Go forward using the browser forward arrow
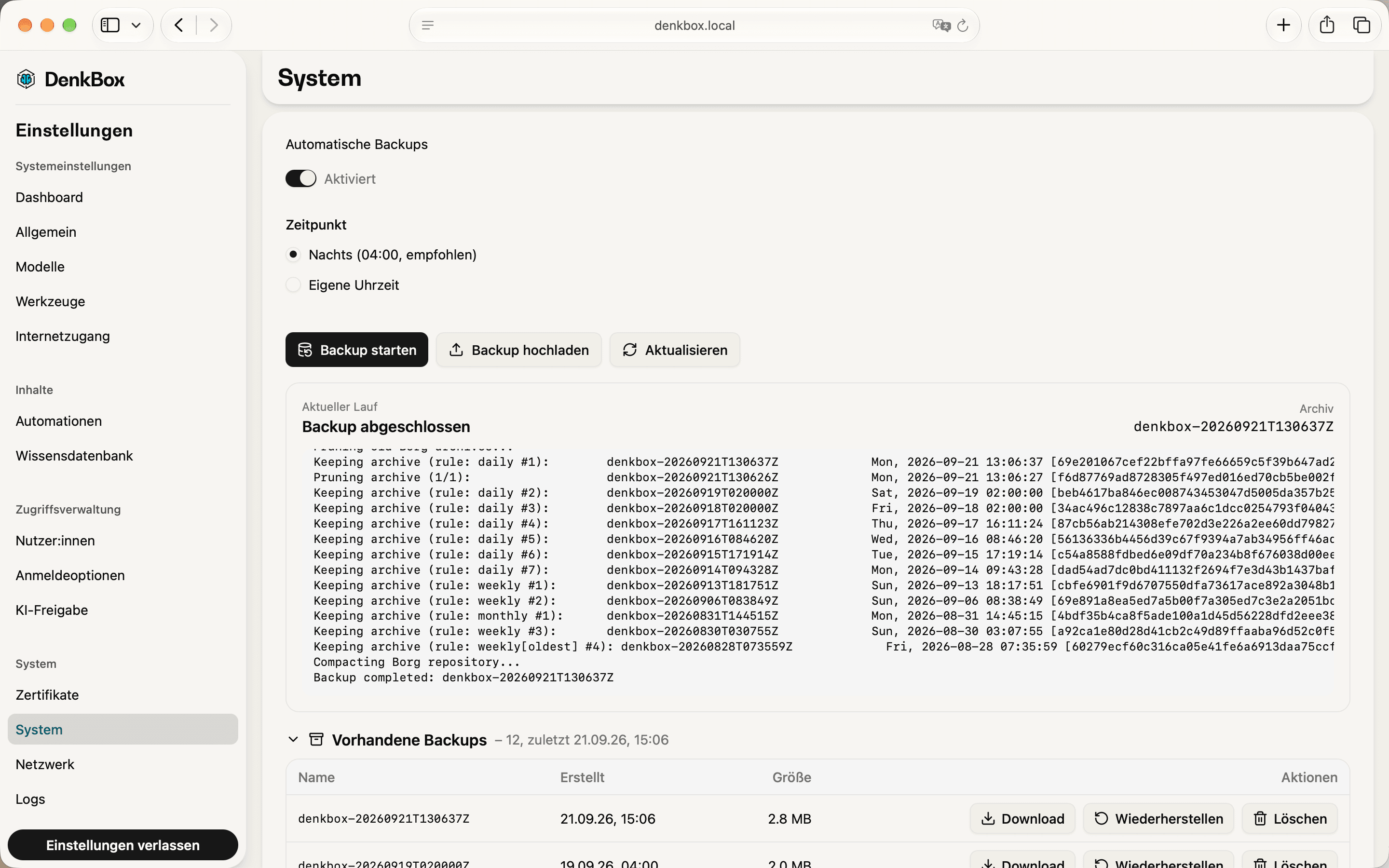This screenshot has width=1389, height=868. pyautogui.click(x=214, y=25)
